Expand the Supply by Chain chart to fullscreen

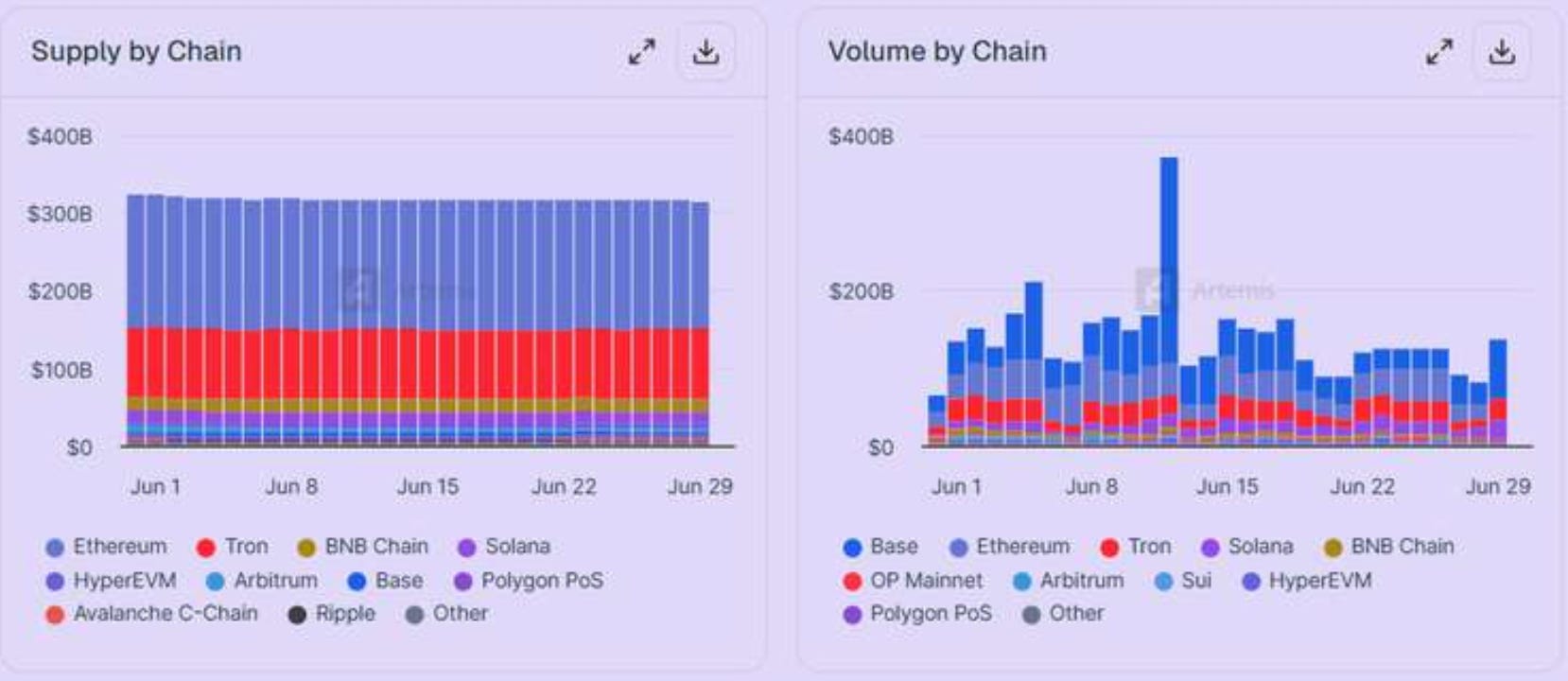(x=642, y=52)
